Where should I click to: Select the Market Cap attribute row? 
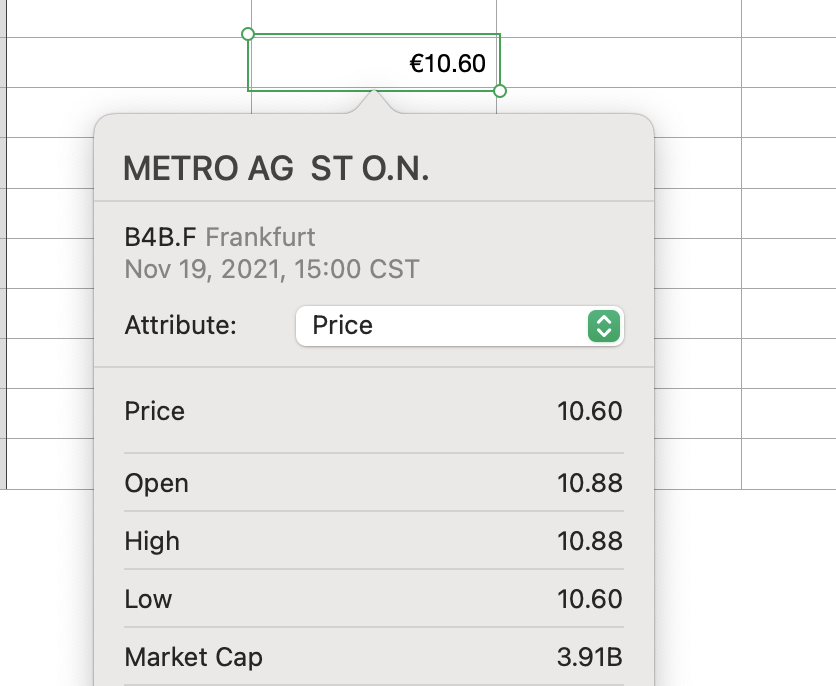373,657
